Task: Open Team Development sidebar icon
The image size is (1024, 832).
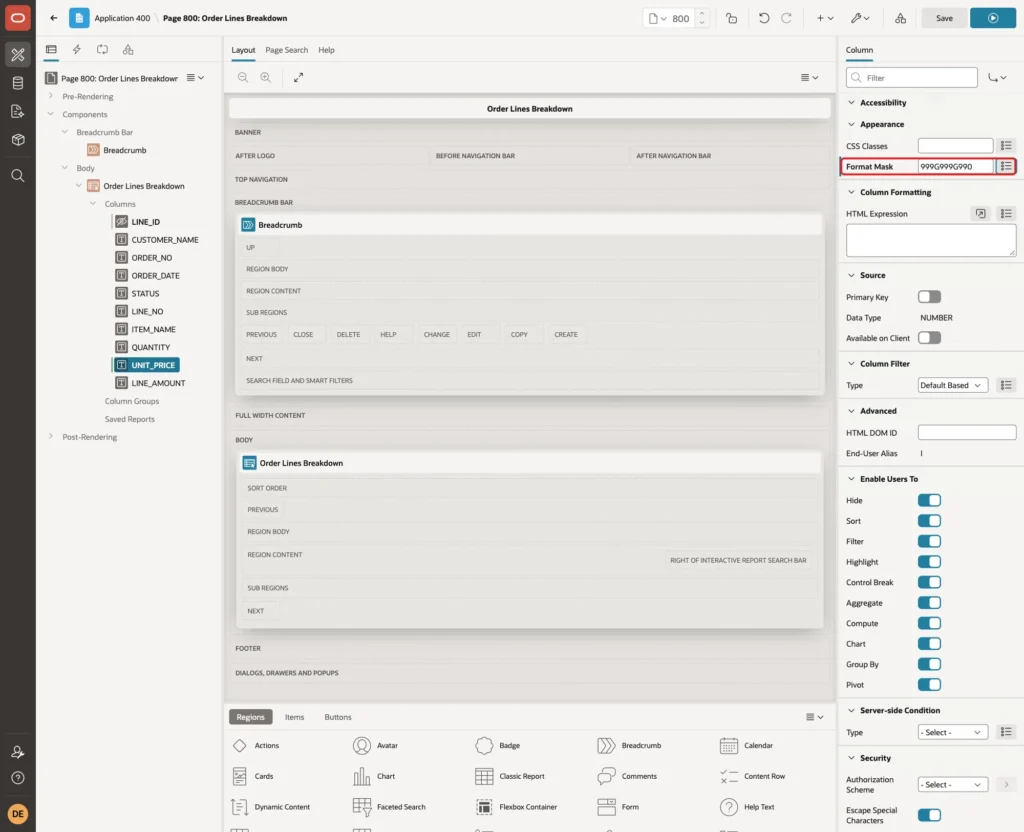Action: [x=18, y=112]
